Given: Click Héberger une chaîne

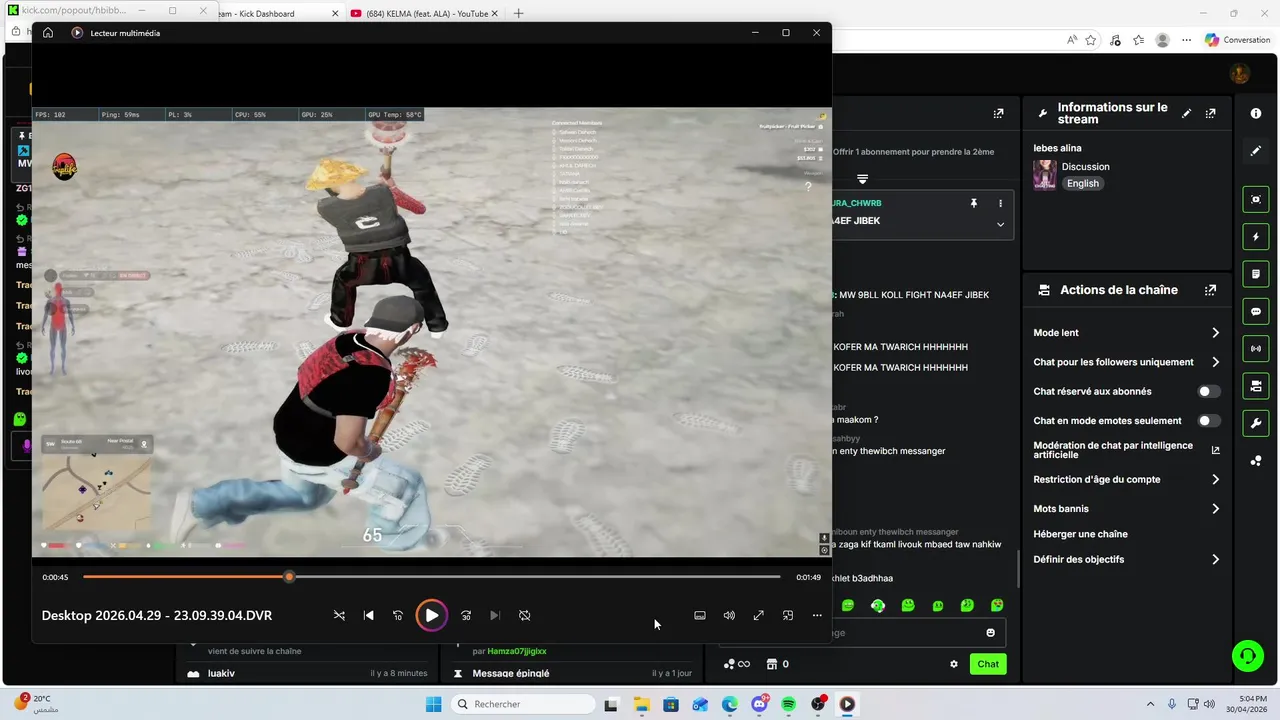Looking at the screenshot, I should [1080, 534].
